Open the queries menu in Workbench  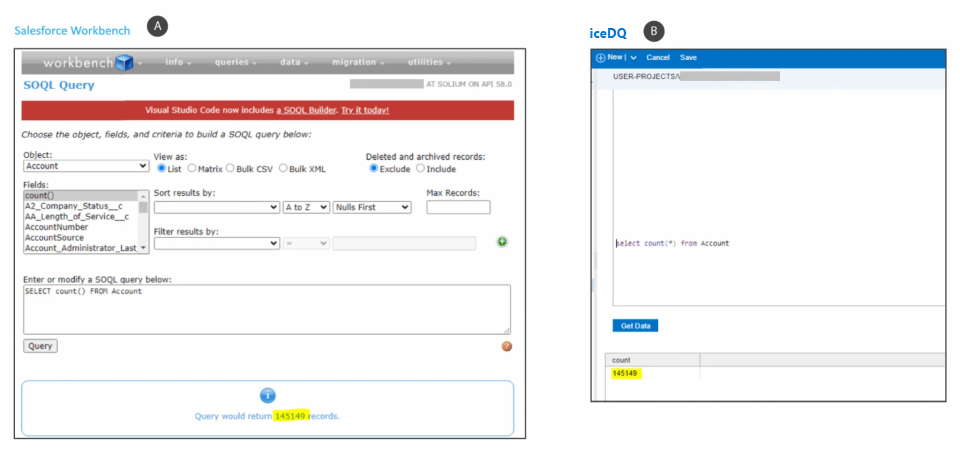[x=236, y=62]
